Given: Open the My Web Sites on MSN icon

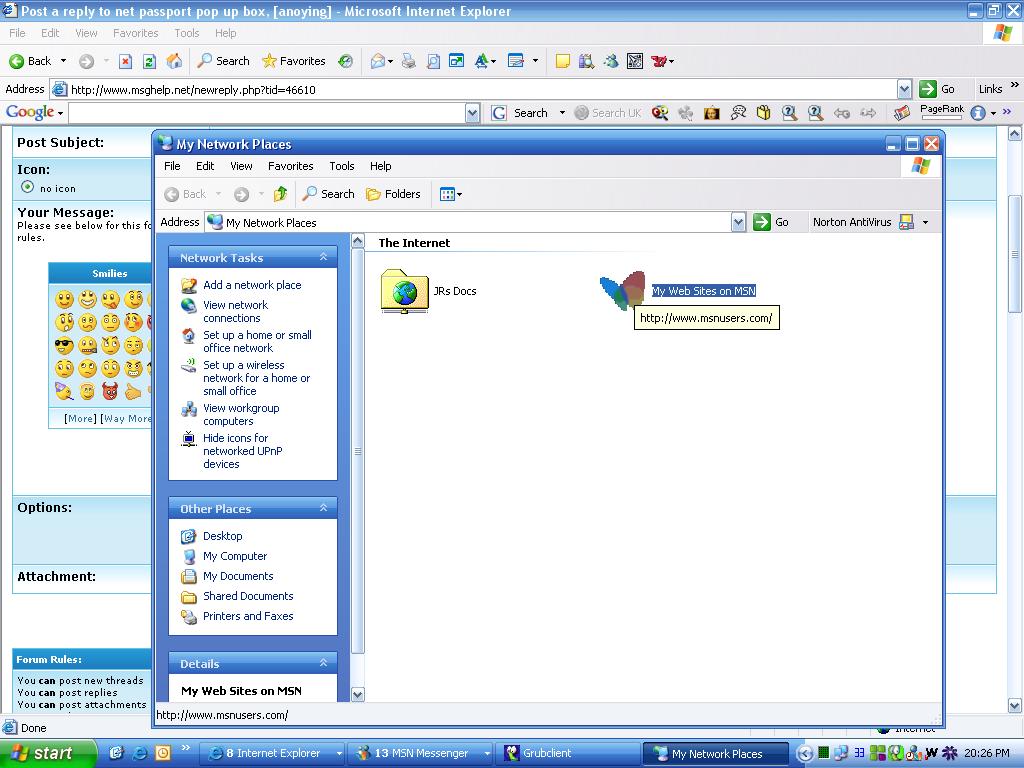Looking at the screenshot, I should 622,291.
